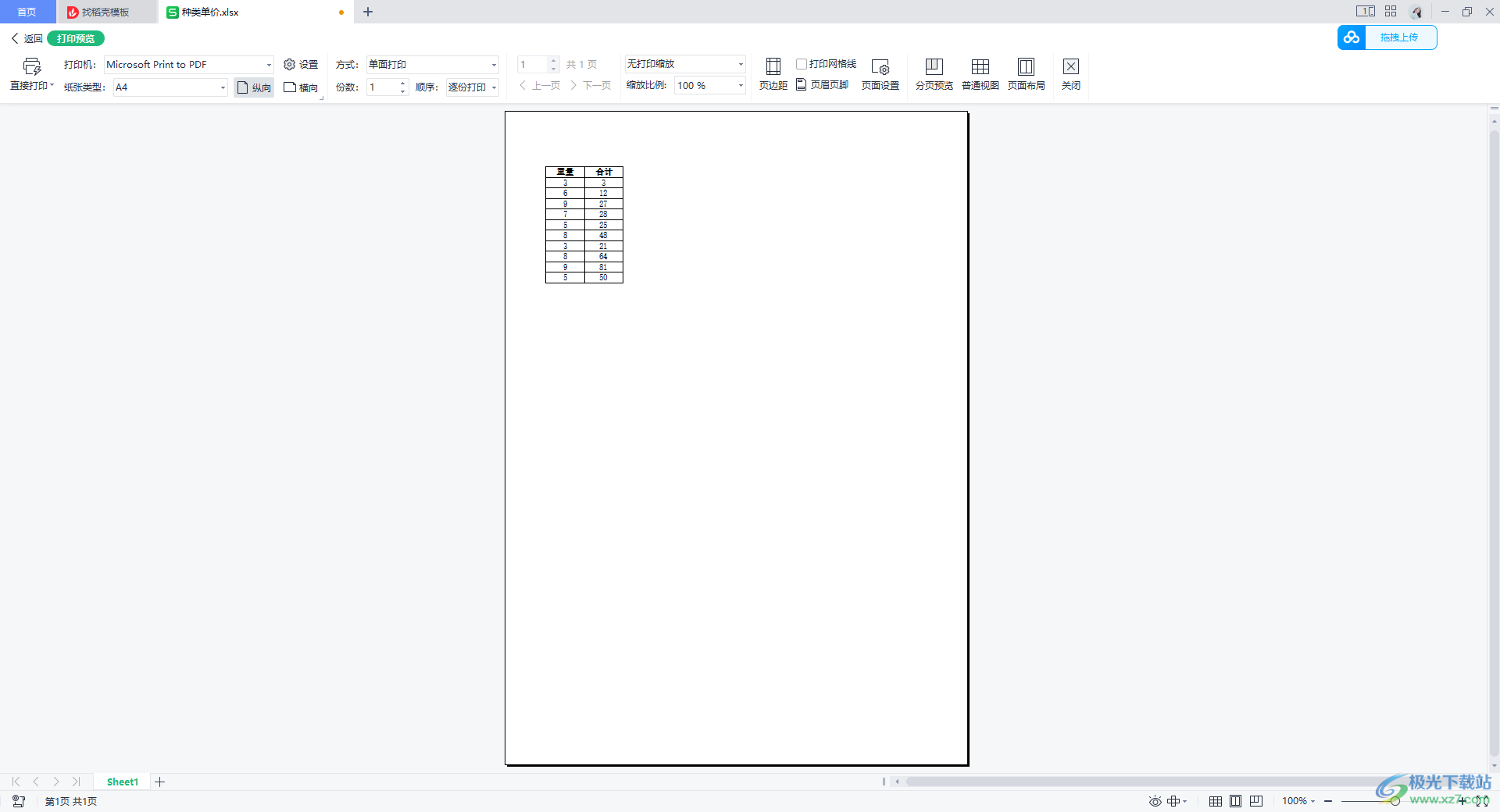
Task: Open the 直接打印 dropdown arrow
Action: tap(52, 85)
